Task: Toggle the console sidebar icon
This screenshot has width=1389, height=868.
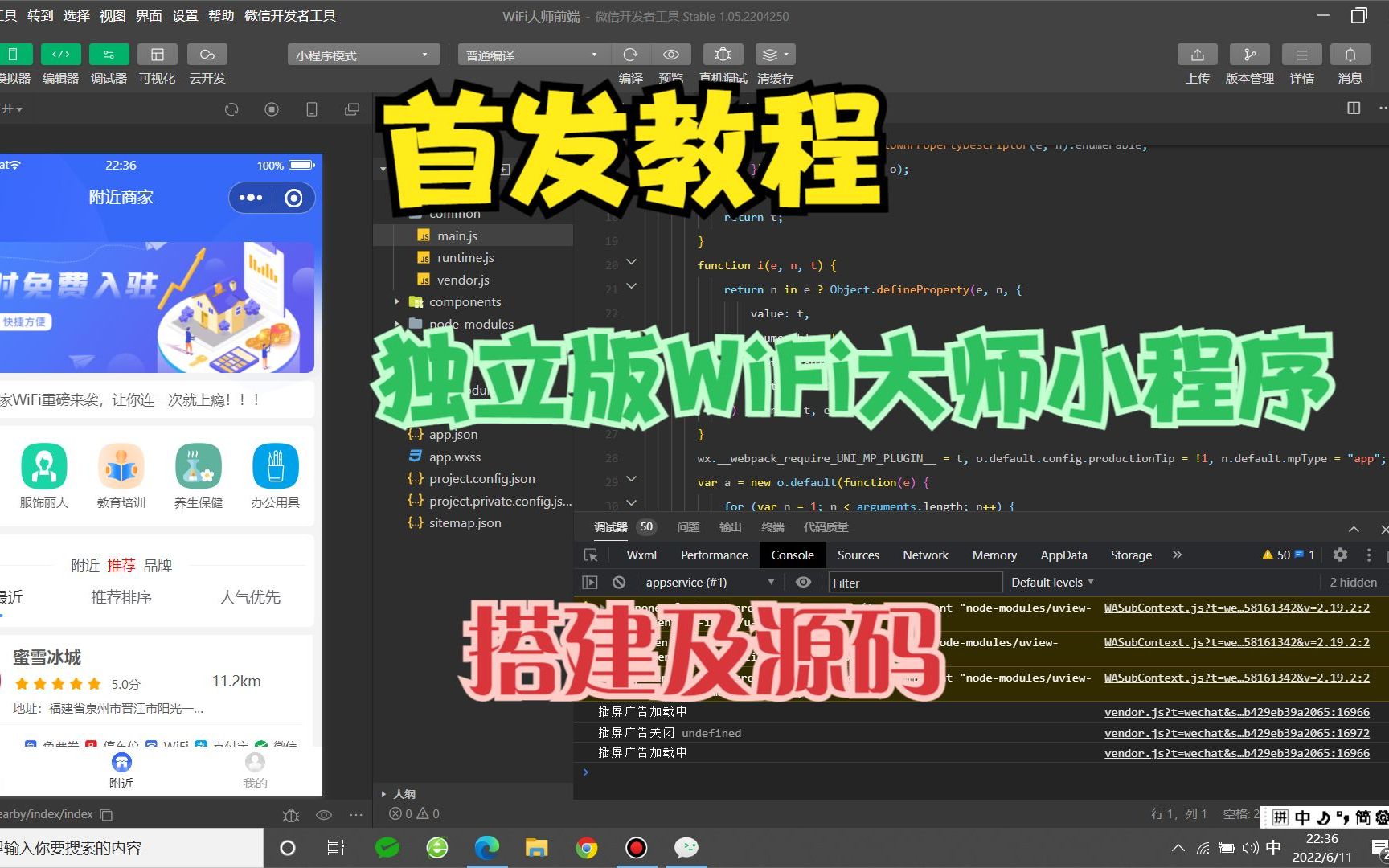Action: click(589, 582)
